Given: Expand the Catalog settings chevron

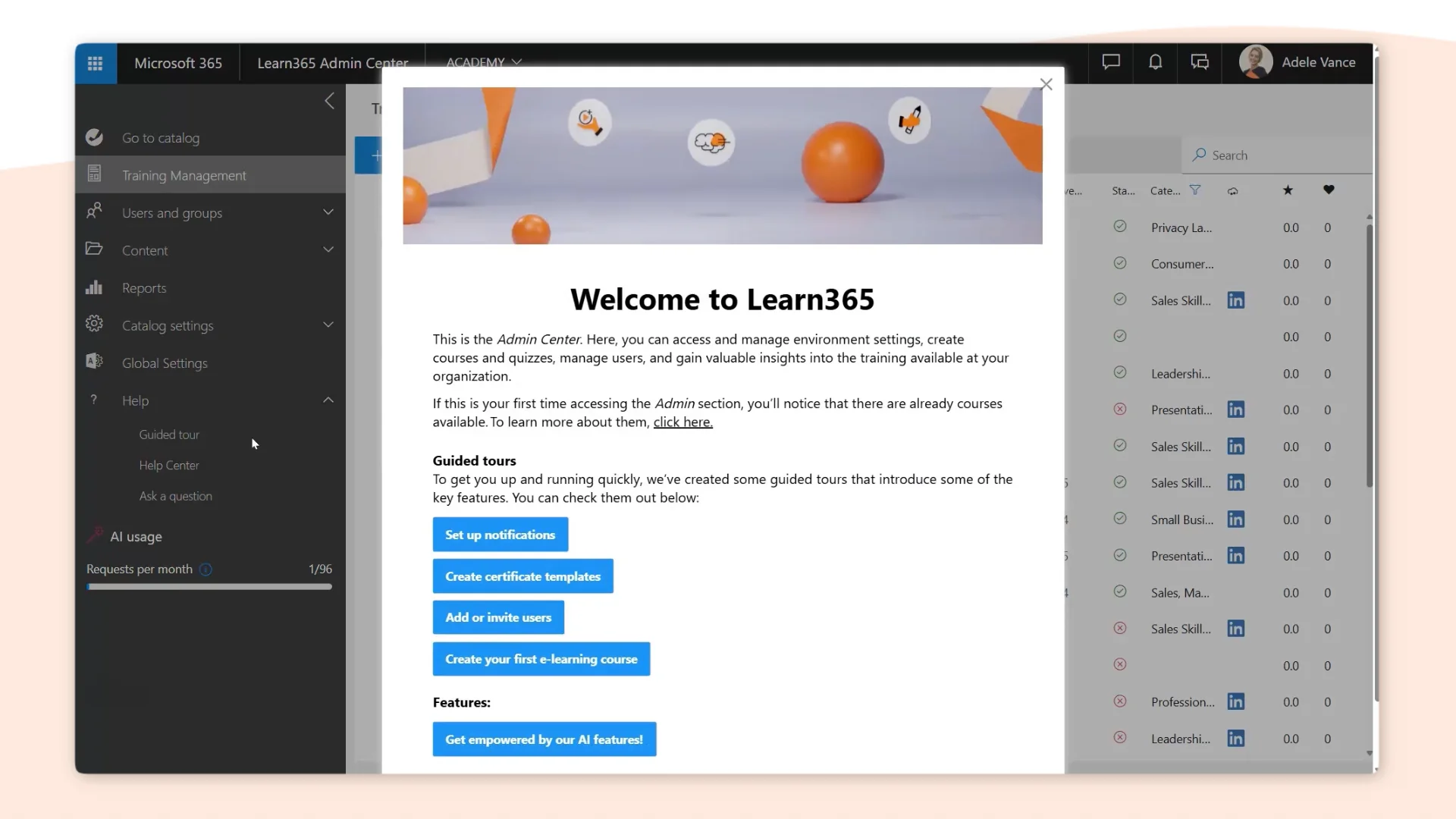Looking at the screenshot, I should (x=328, y=325).
